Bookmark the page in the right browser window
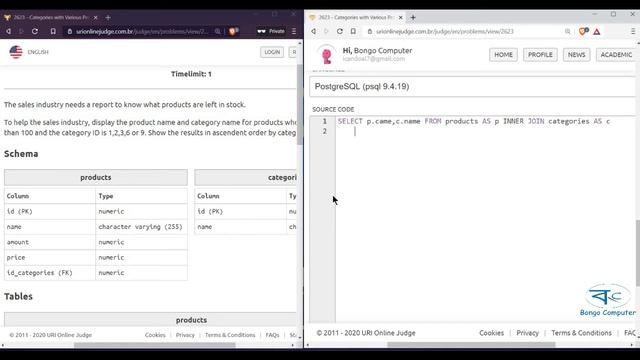This screenshot has height=360, width=640. click(x=353, y=31)
